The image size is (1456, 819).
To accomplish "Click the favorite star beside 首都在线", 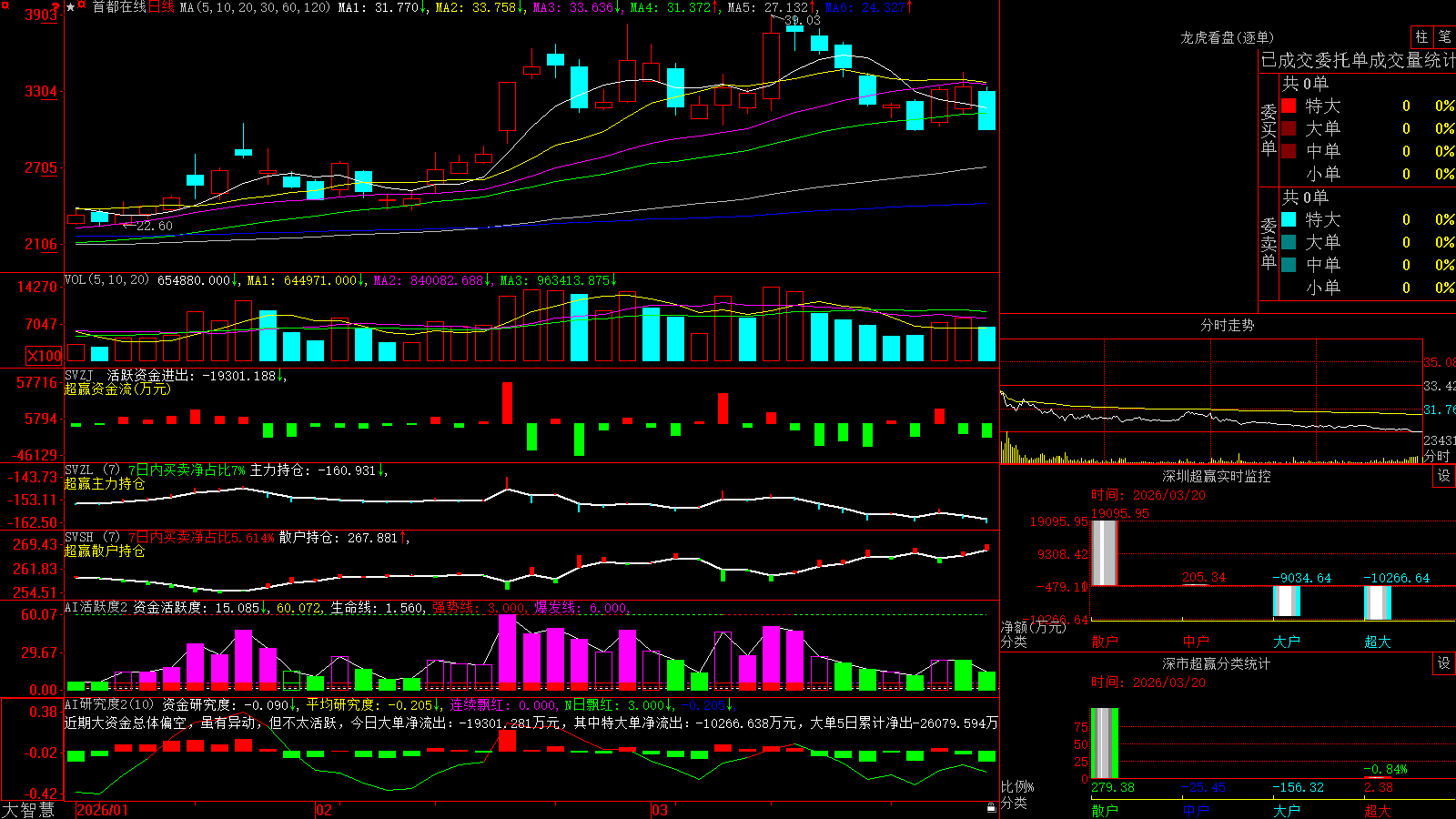I will pos(70,7).
